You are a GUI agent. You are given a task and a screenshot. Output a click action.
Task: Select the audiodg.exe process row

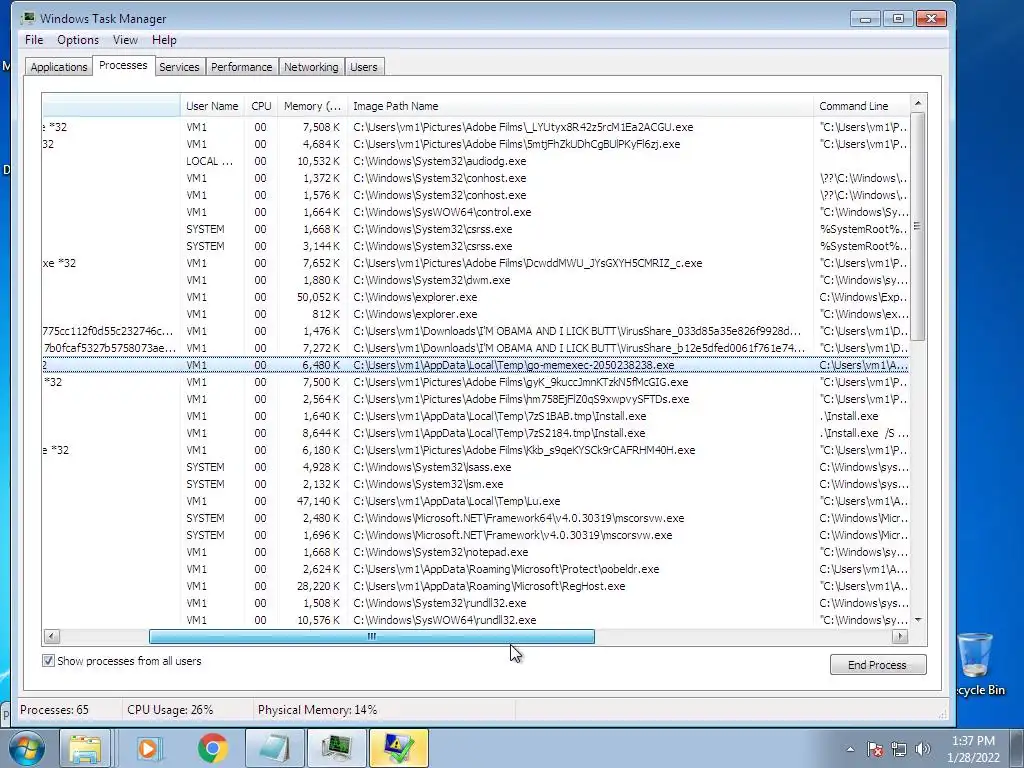[475, 161]
